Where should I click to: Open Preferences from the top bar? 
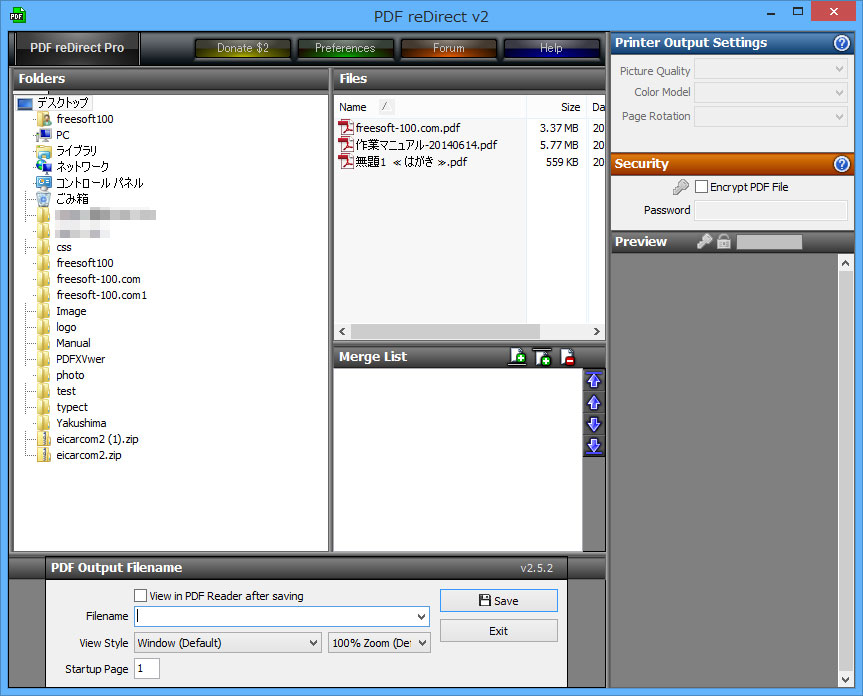[345, 48]
